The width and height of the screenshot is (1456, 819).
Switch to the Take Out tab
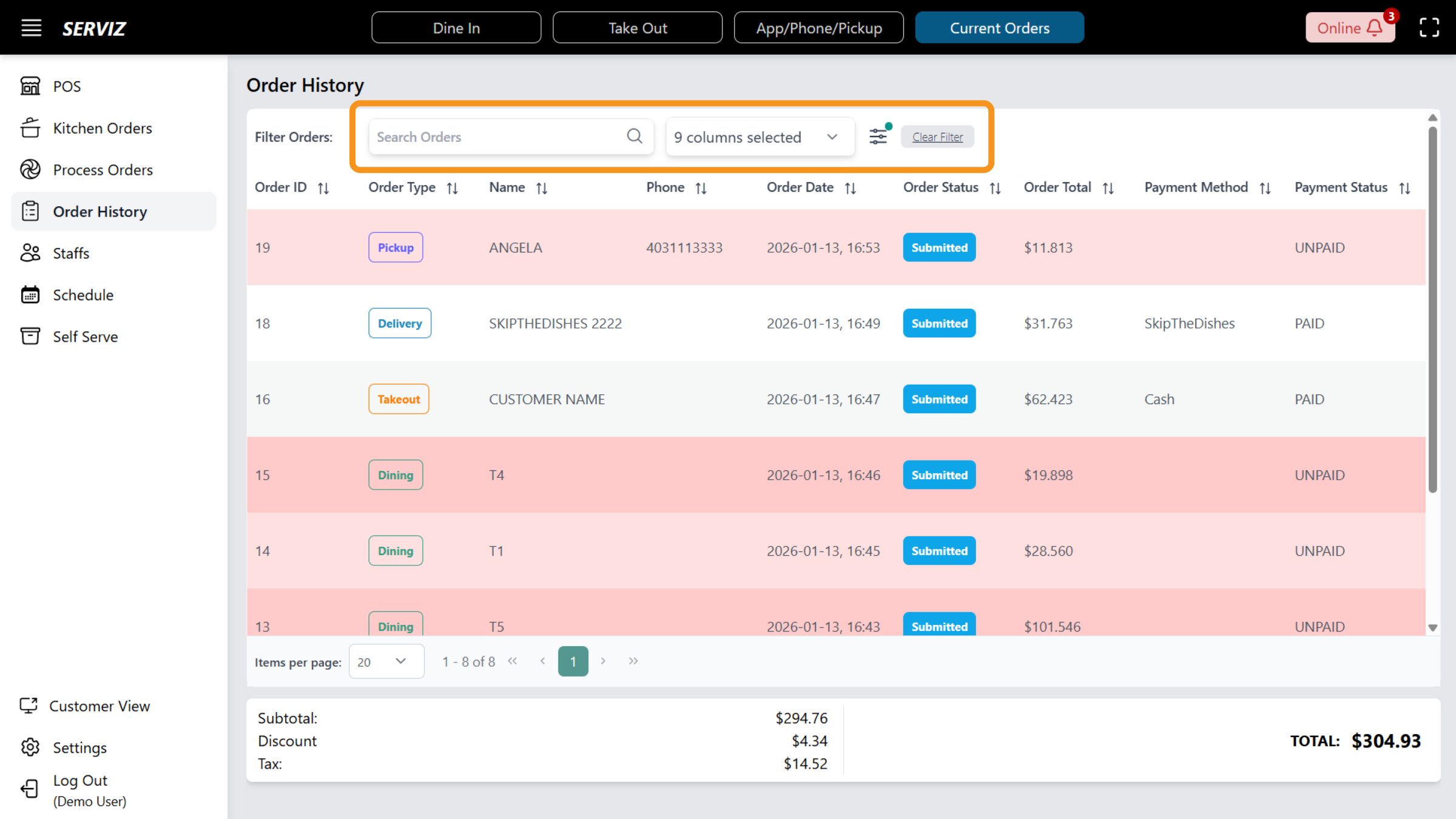coord(638,27)
